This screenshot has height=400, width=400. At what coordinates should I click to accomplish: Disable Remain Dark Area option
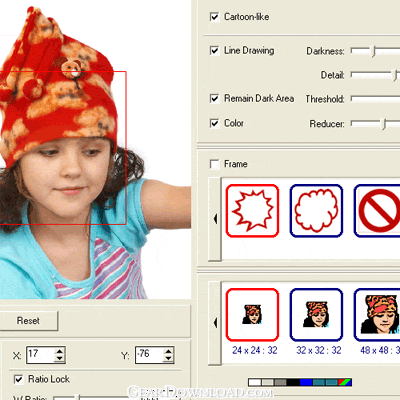pyautogui.click(x=214, y=99)
